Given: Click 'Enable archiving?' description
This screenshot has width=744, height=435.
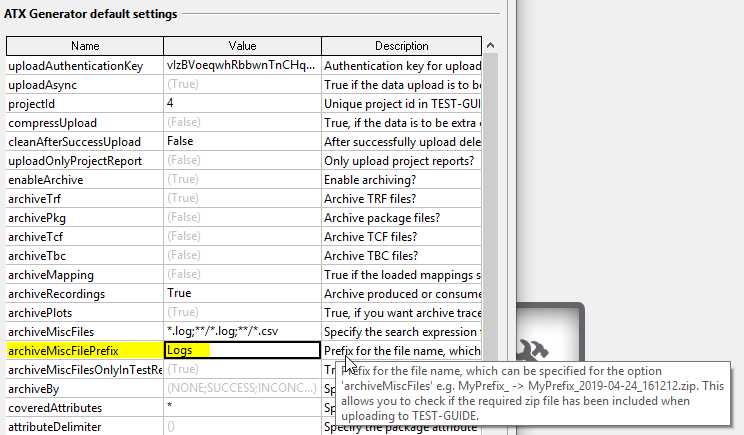Looking at the screenshot, I should coord(401,179).
